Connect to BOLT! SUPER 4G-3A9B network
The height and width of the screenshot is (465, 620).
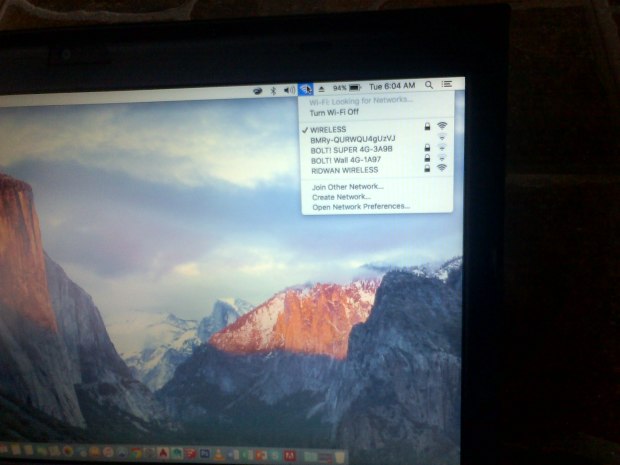tap(352, 150)
